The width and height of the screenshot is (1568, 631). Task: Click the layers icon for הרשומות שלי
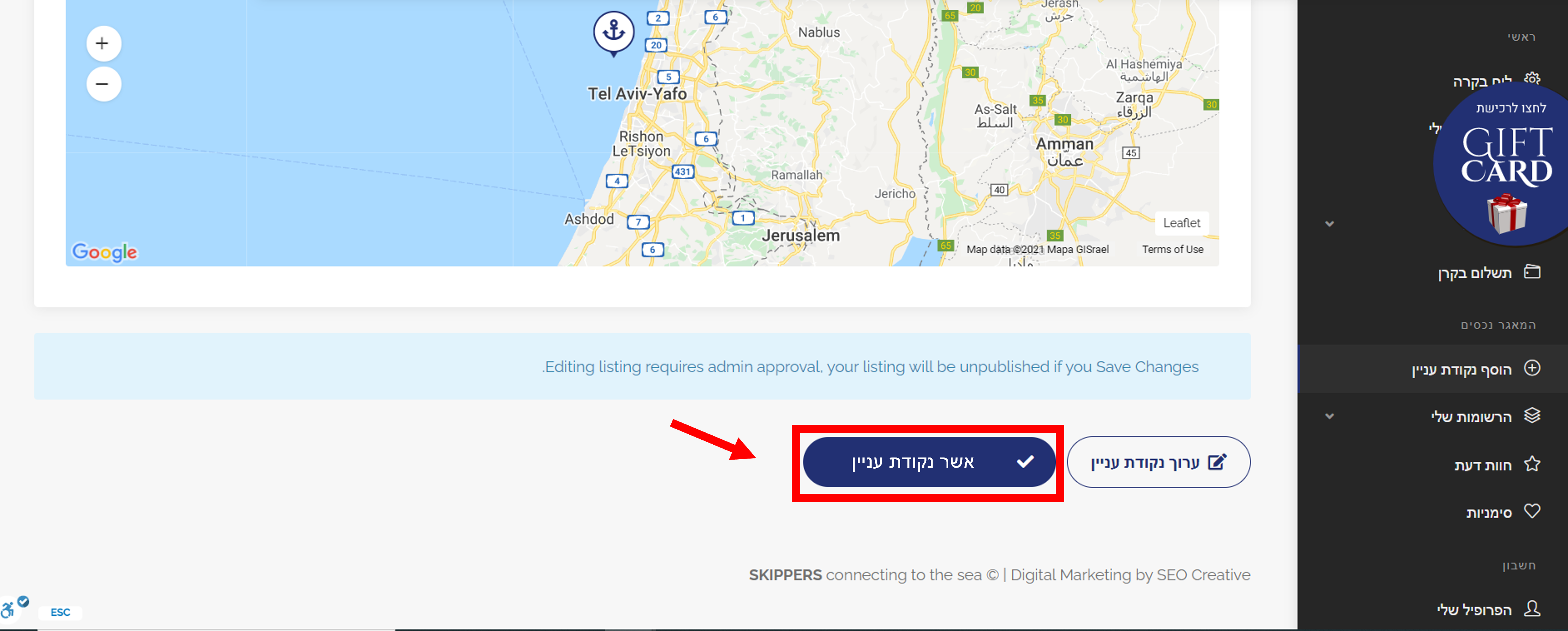[x=1532, y=415]
